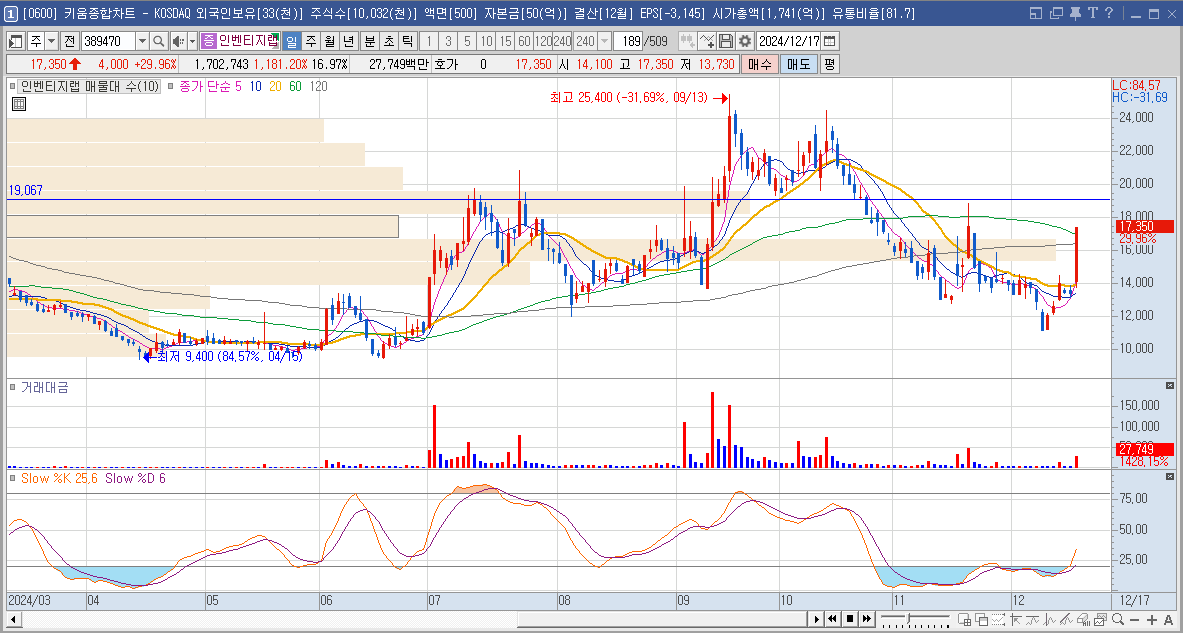Click the pin window icon in title bar
1183x633 pixels.
click(1075, 13)
